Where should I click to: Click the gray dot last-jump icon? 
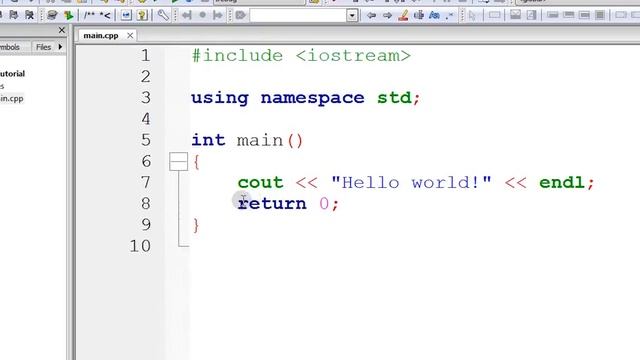pyautogui.click(x=202, y=16)
